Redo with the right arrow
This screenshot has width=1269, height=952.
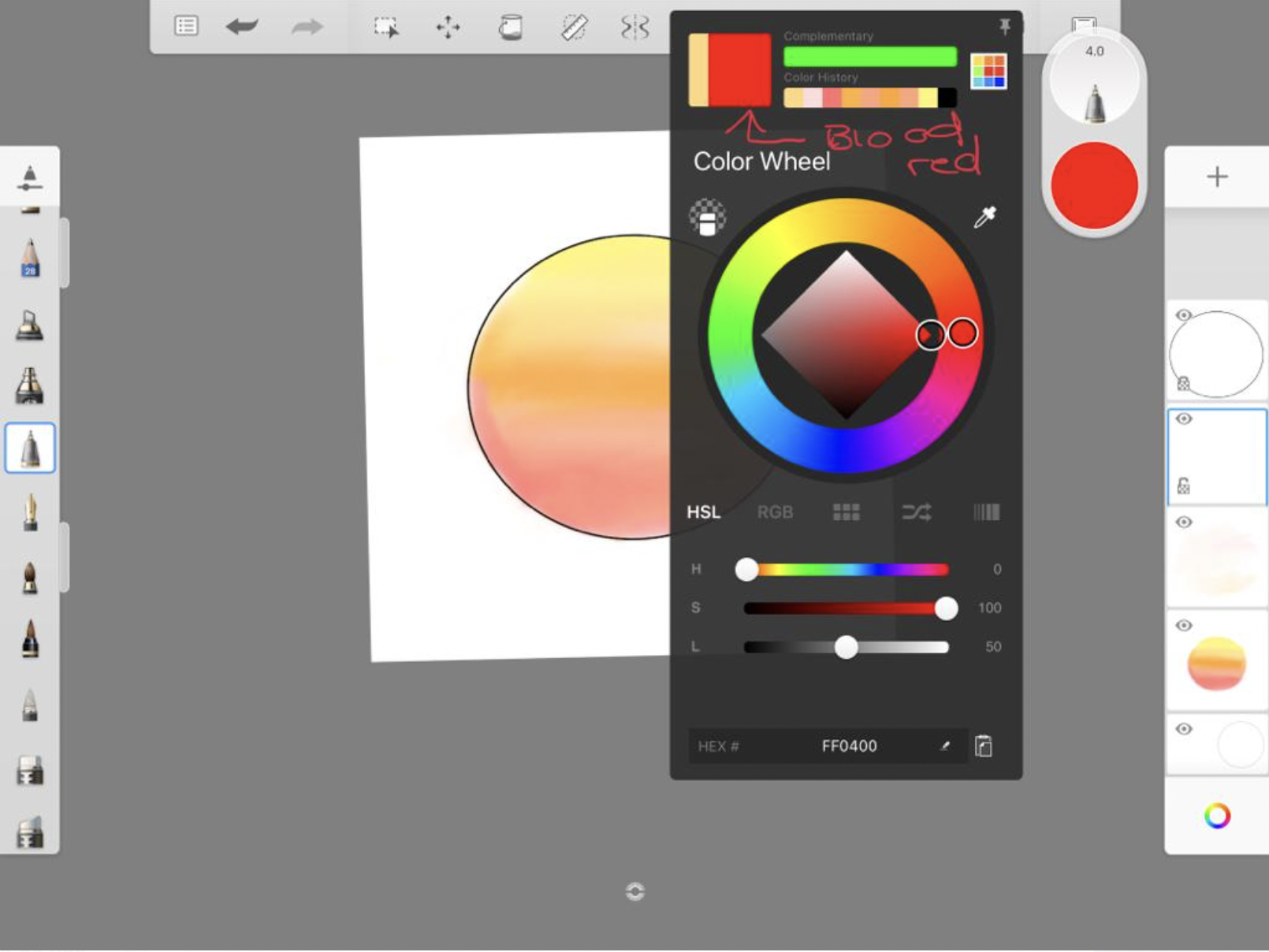pos(307,27)
